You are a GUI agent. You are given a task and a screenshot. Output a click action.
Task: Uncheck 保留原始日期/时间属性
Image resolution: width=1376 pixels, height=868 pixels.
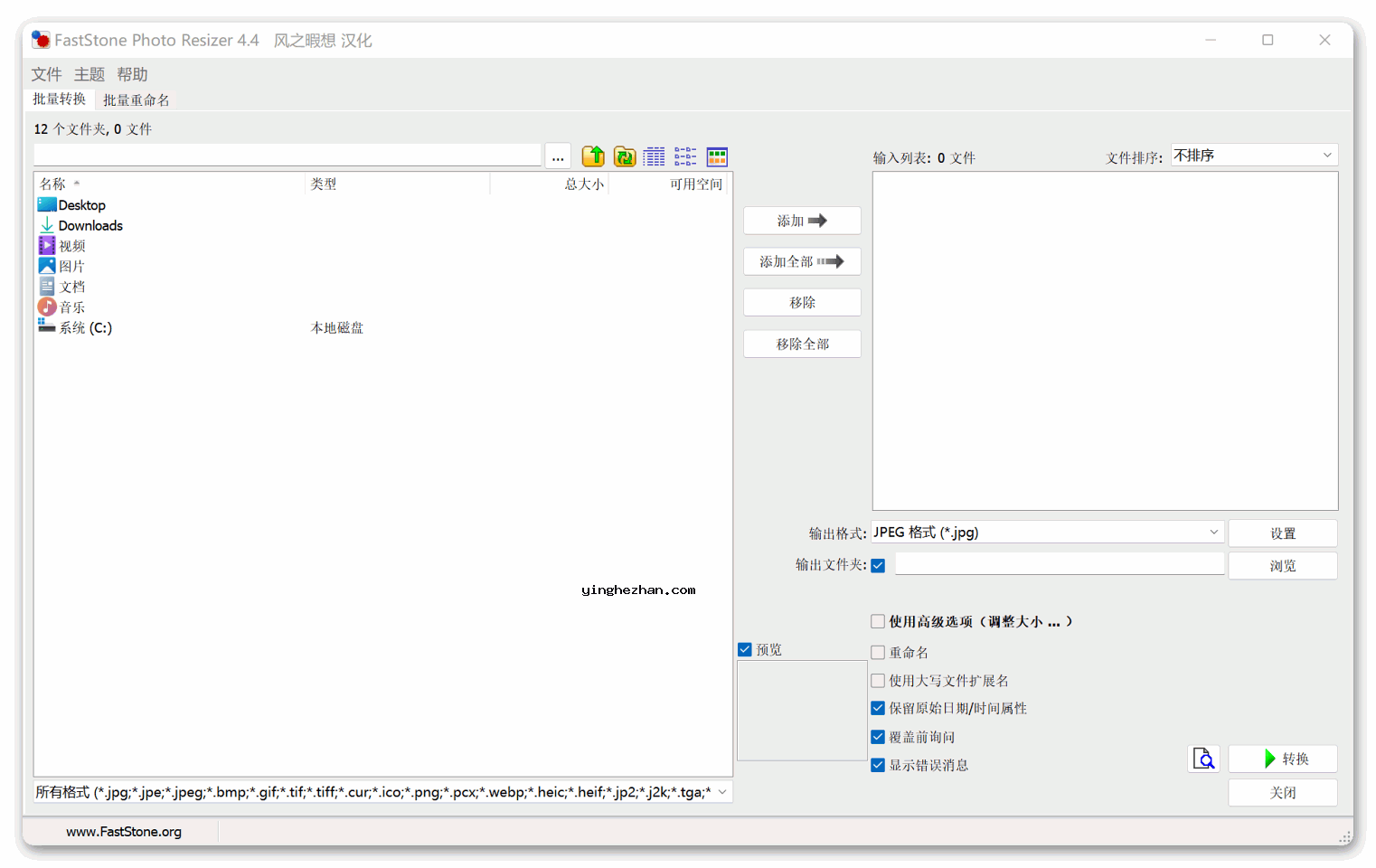(x=878, y=708)
